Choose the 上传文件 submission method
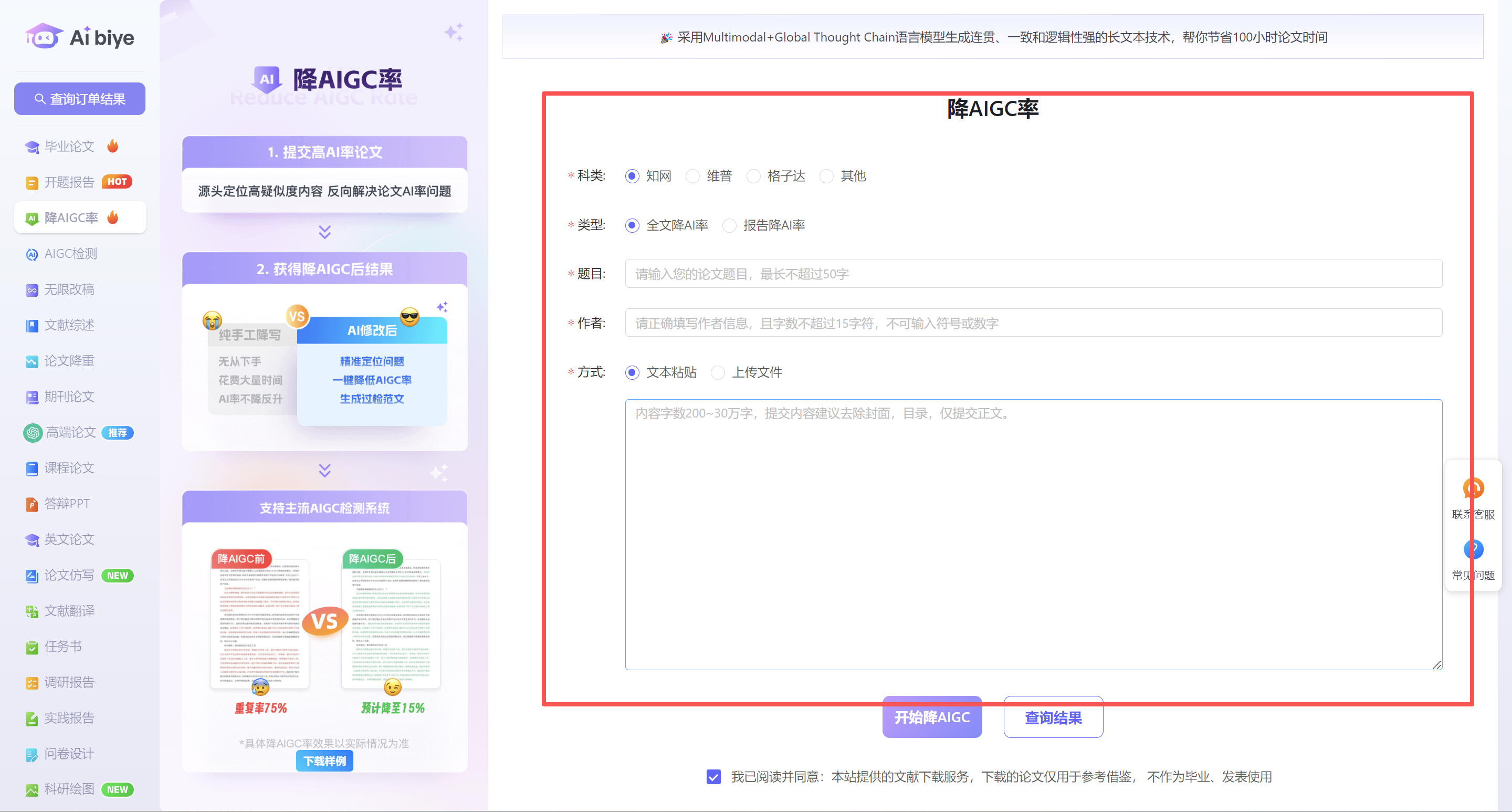The height and width of the screenshot is (812, 1512). pos(717,372)
